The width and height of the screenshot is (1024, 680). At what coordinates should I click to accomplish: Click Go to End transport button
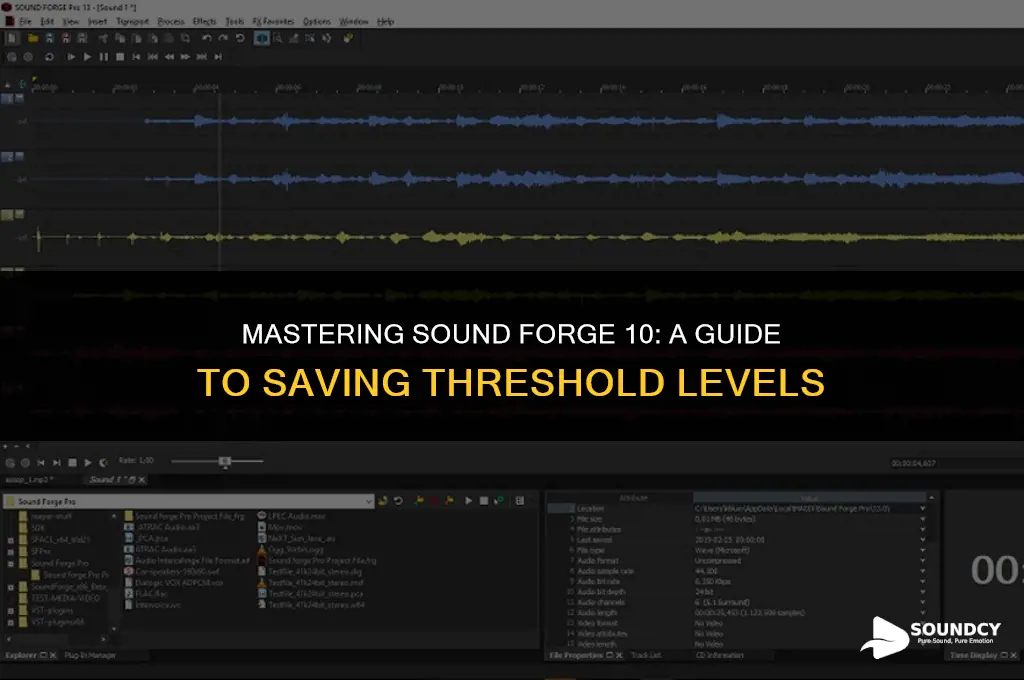(218, 57)
